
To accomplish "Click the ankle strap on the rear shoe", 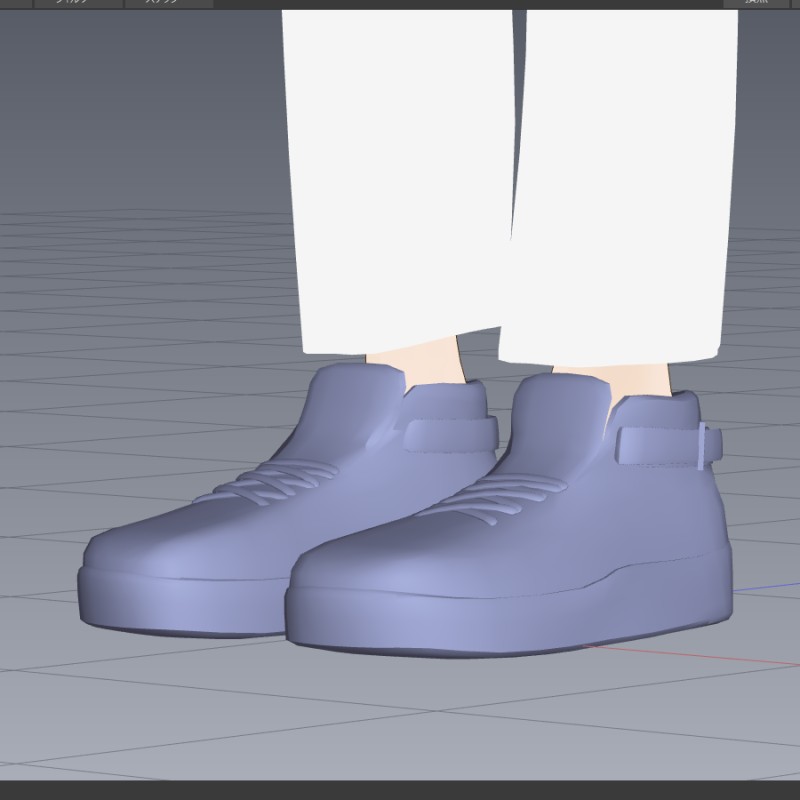I will 451,434.
